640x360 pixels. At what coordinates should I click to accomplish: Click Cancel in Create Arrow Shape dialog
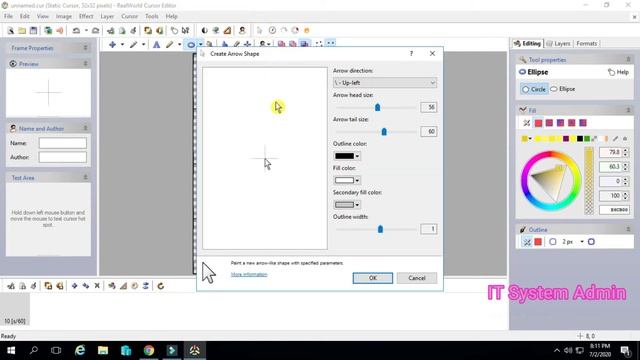[x=417, y=278]
